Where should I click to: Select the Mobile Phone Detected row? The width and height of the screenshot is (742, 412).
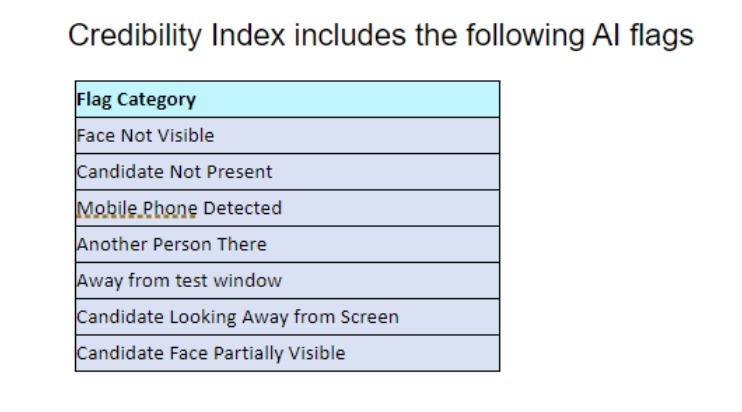(x=287, y=208)
